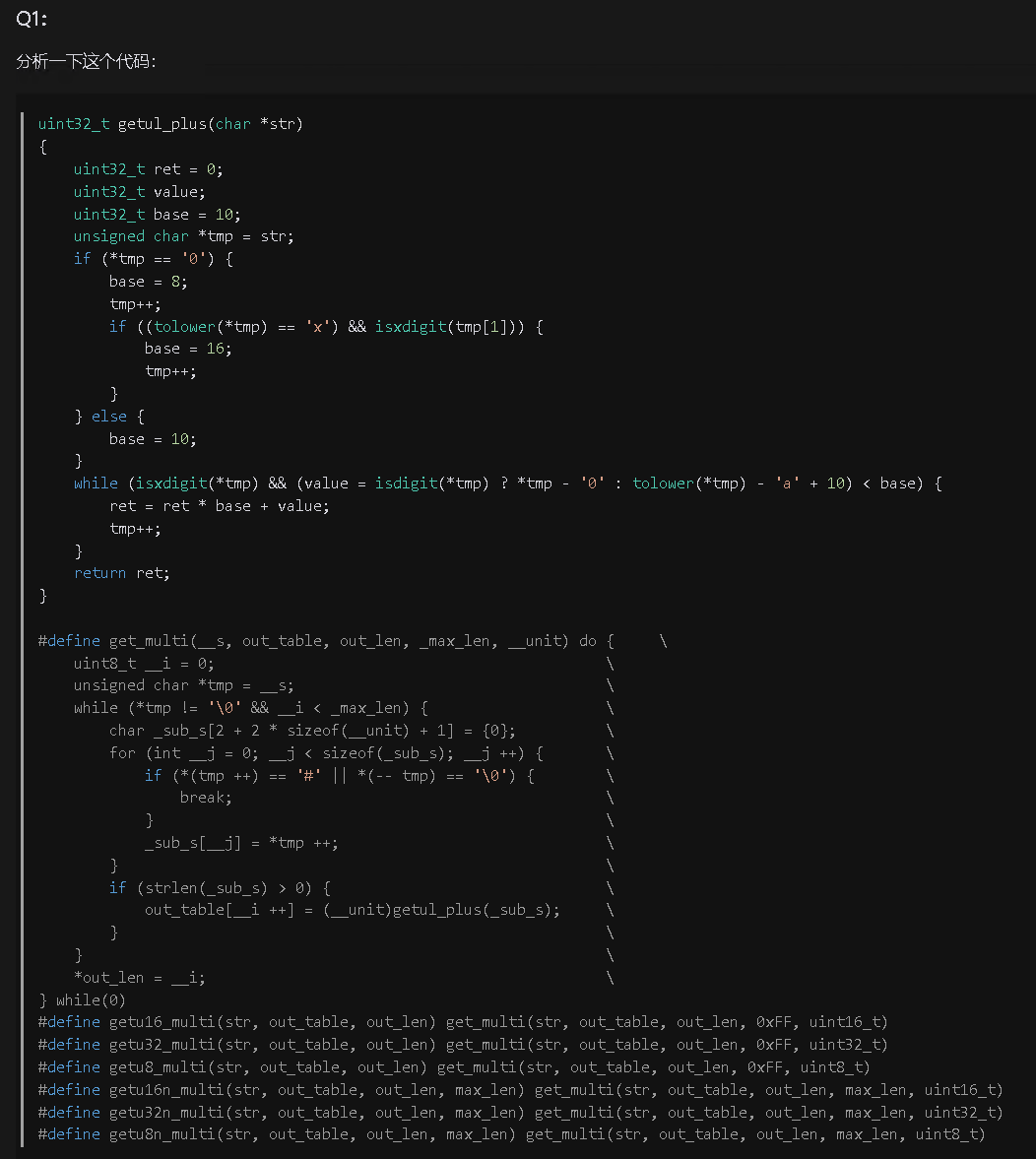Click the getu32n_multi define line
Viewport: 1036px width, 1159px height.
[x=521, y=1113]
